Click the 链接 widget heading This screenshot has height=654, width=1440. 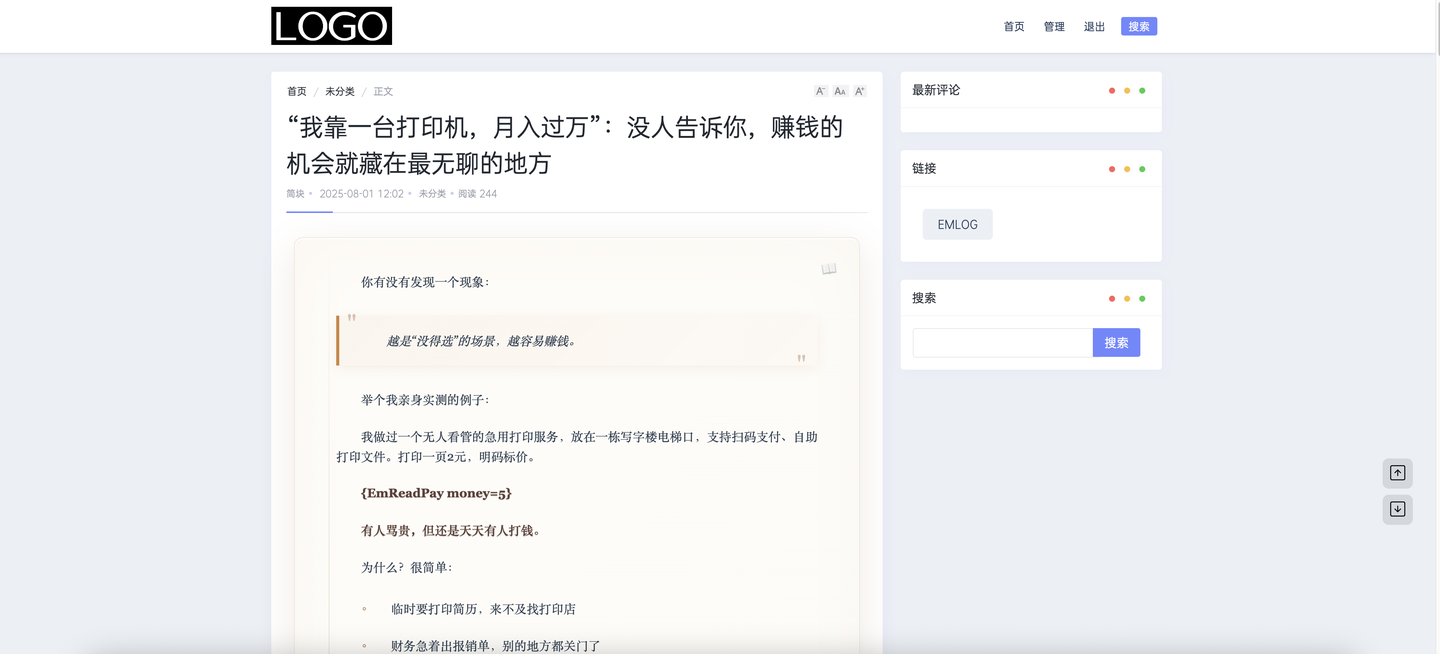(924, 168)
